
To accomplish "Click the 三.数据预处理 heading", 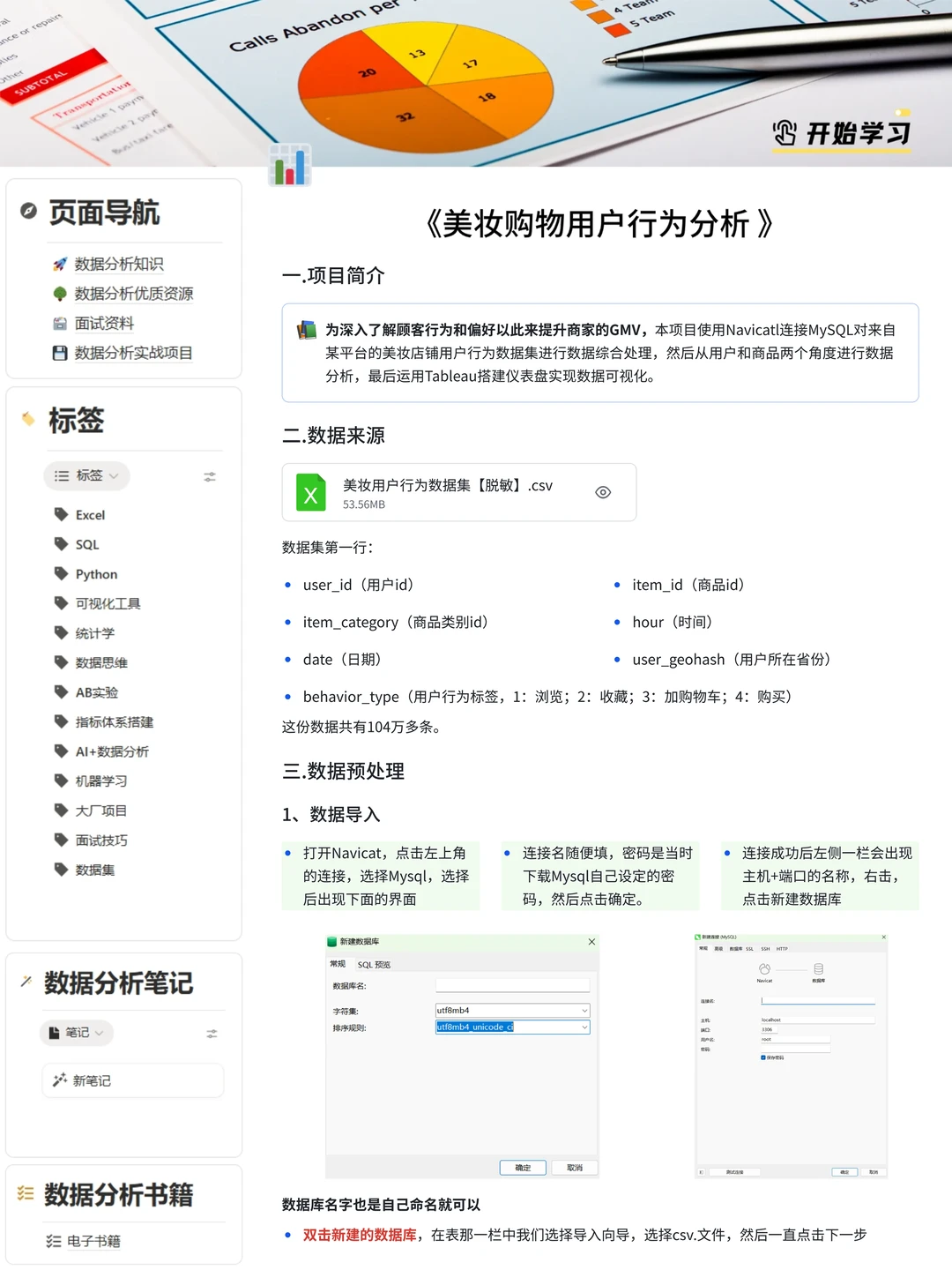I will pyautogui.click(x=343, y=772).
